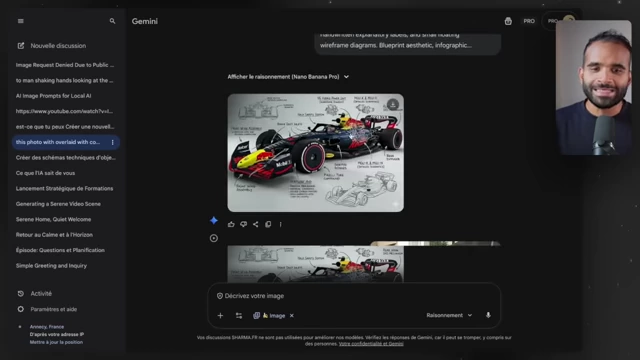
Task: Copy the response
Action: 268,224
